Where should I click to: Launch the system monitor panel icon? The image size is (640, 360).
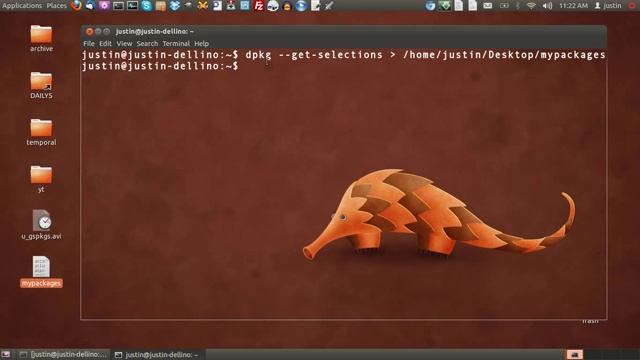[132, 6]
